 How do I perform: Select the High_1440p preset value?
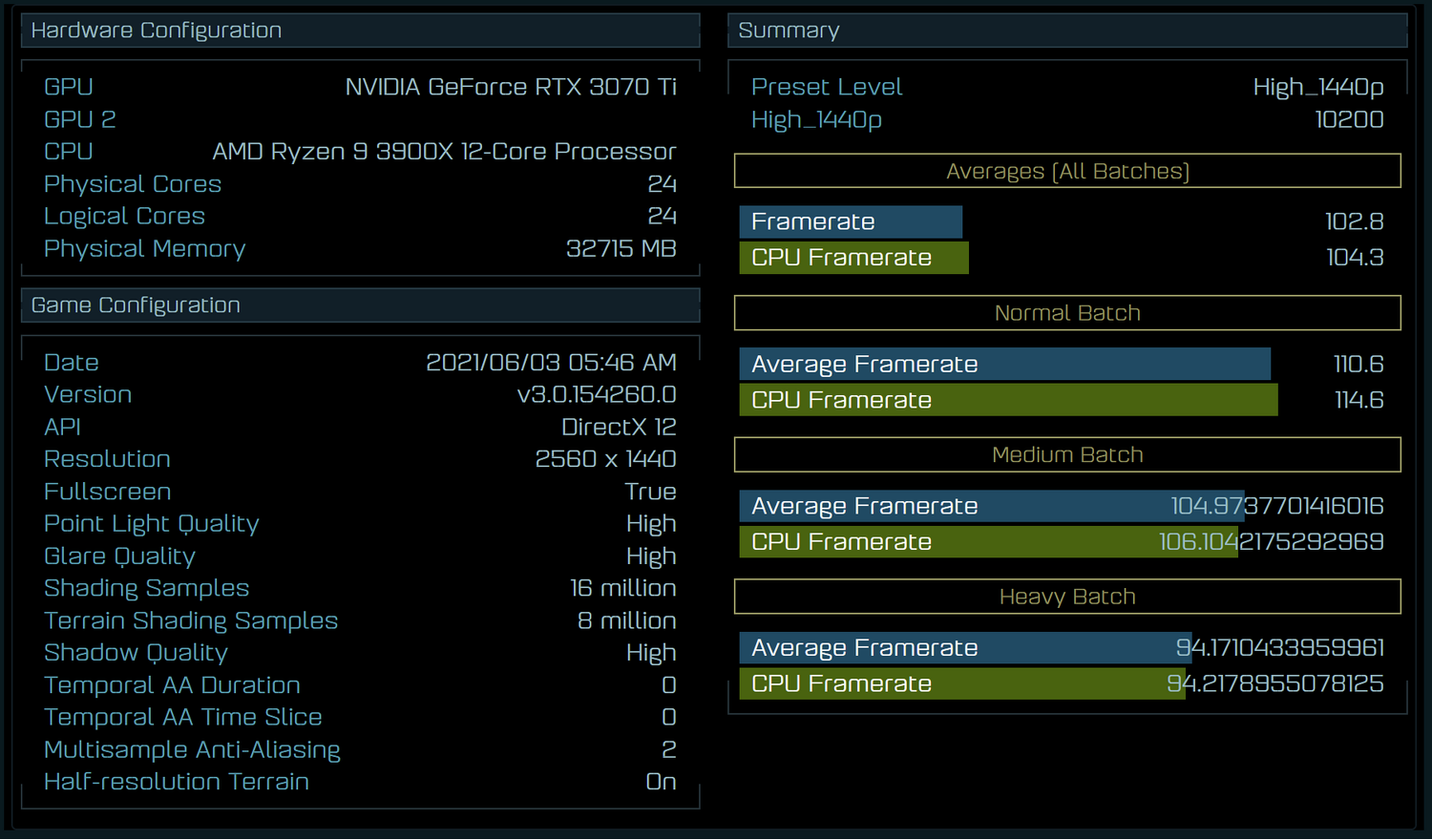1318,88
